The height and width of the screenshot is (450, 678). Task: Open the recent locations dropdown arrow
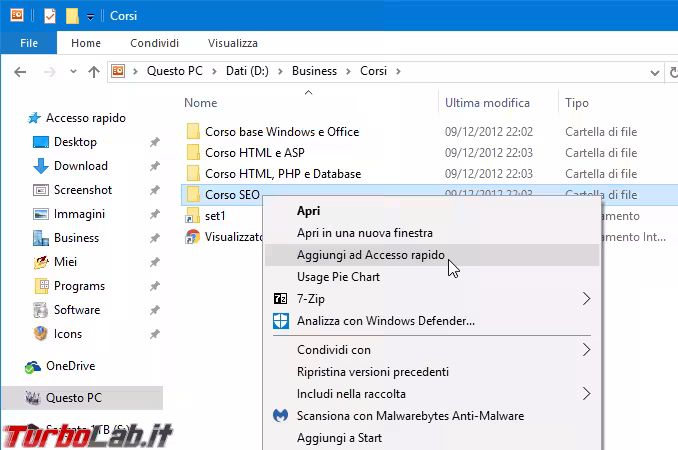point(74,71)
